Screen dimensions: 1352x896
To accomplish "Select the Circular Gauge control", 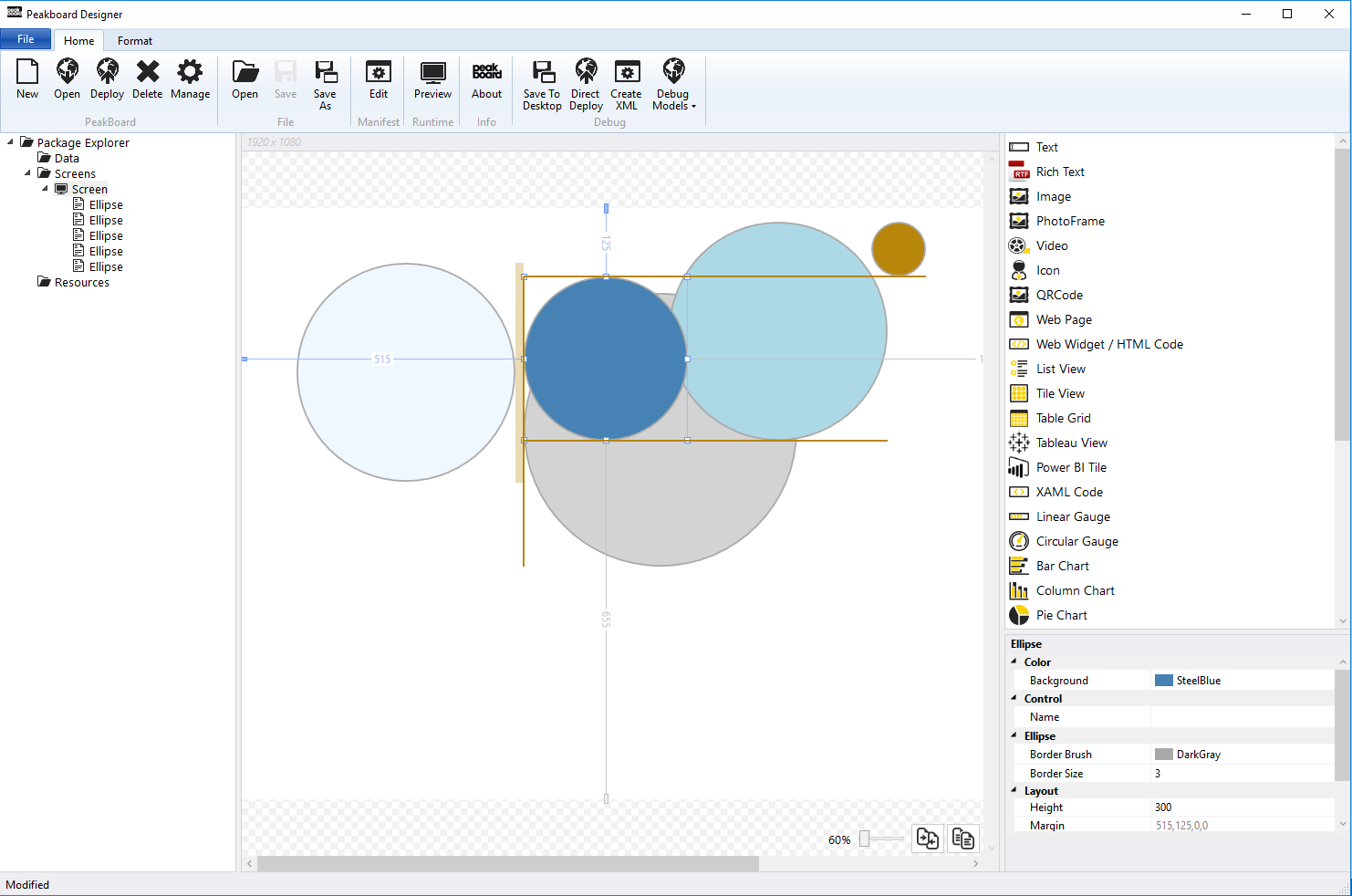I will (x=1076, y=541).
